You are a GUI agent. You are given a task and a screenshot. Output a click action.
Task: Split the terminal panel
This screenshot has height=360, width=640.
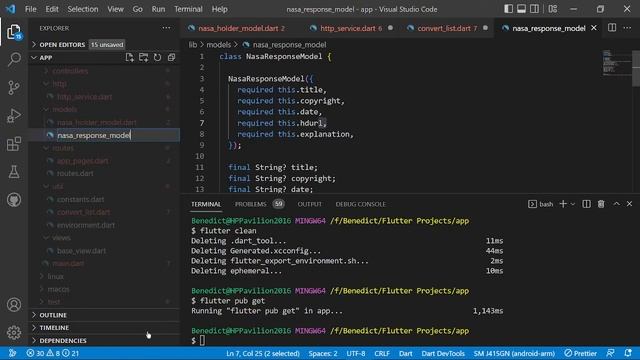586,204
